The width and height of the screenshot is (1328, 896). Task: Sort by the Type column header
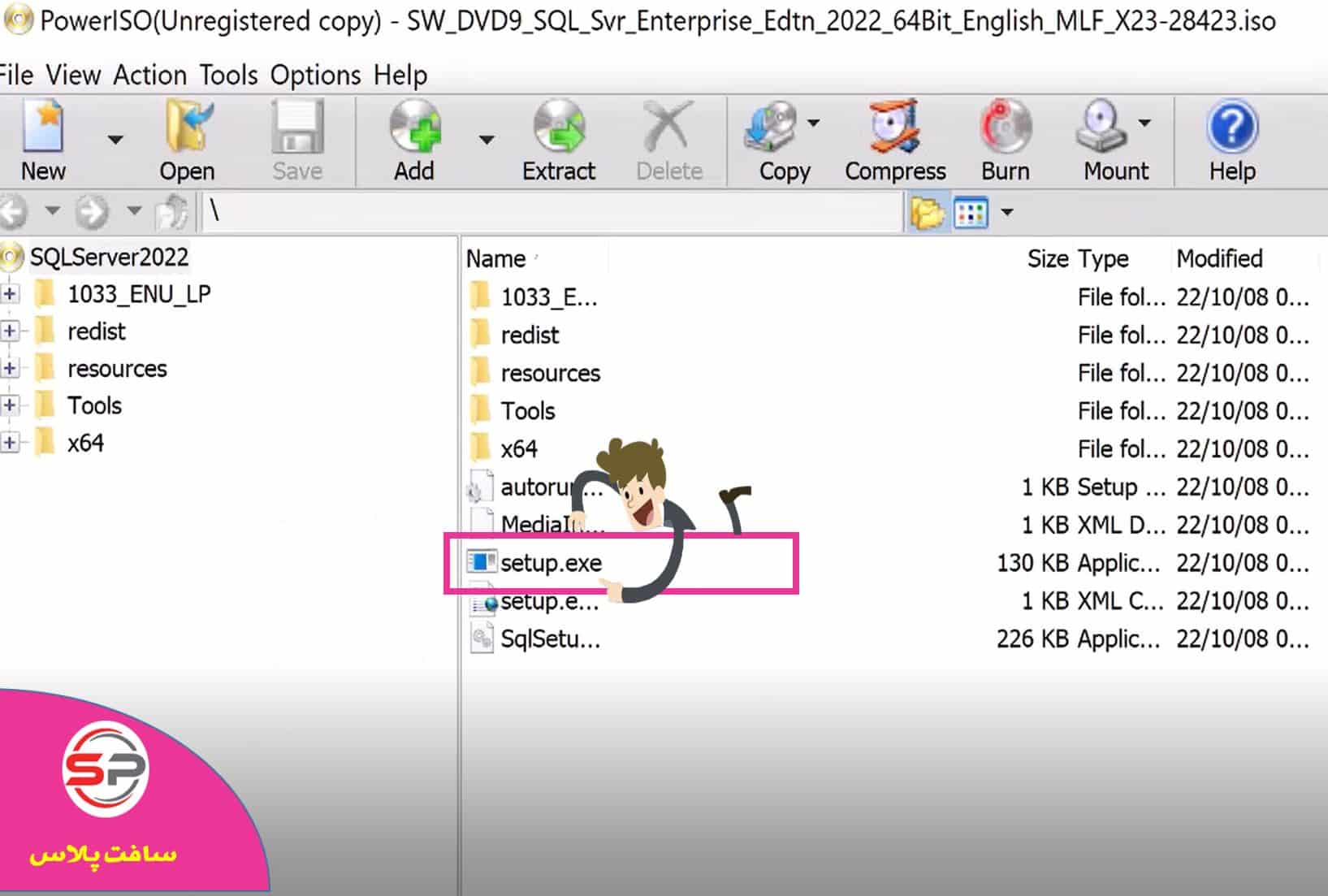tap(1103, 258)
